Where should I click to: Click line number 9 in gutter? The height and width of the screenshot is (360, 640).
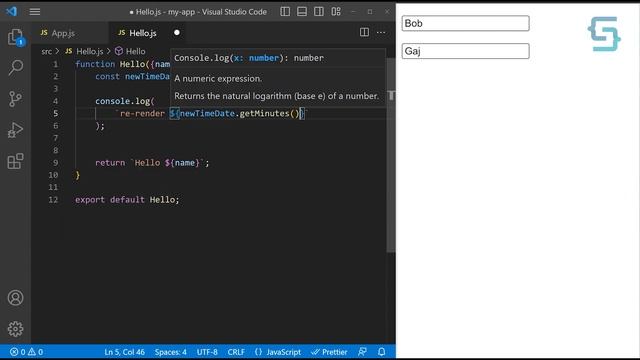point(56,162)
